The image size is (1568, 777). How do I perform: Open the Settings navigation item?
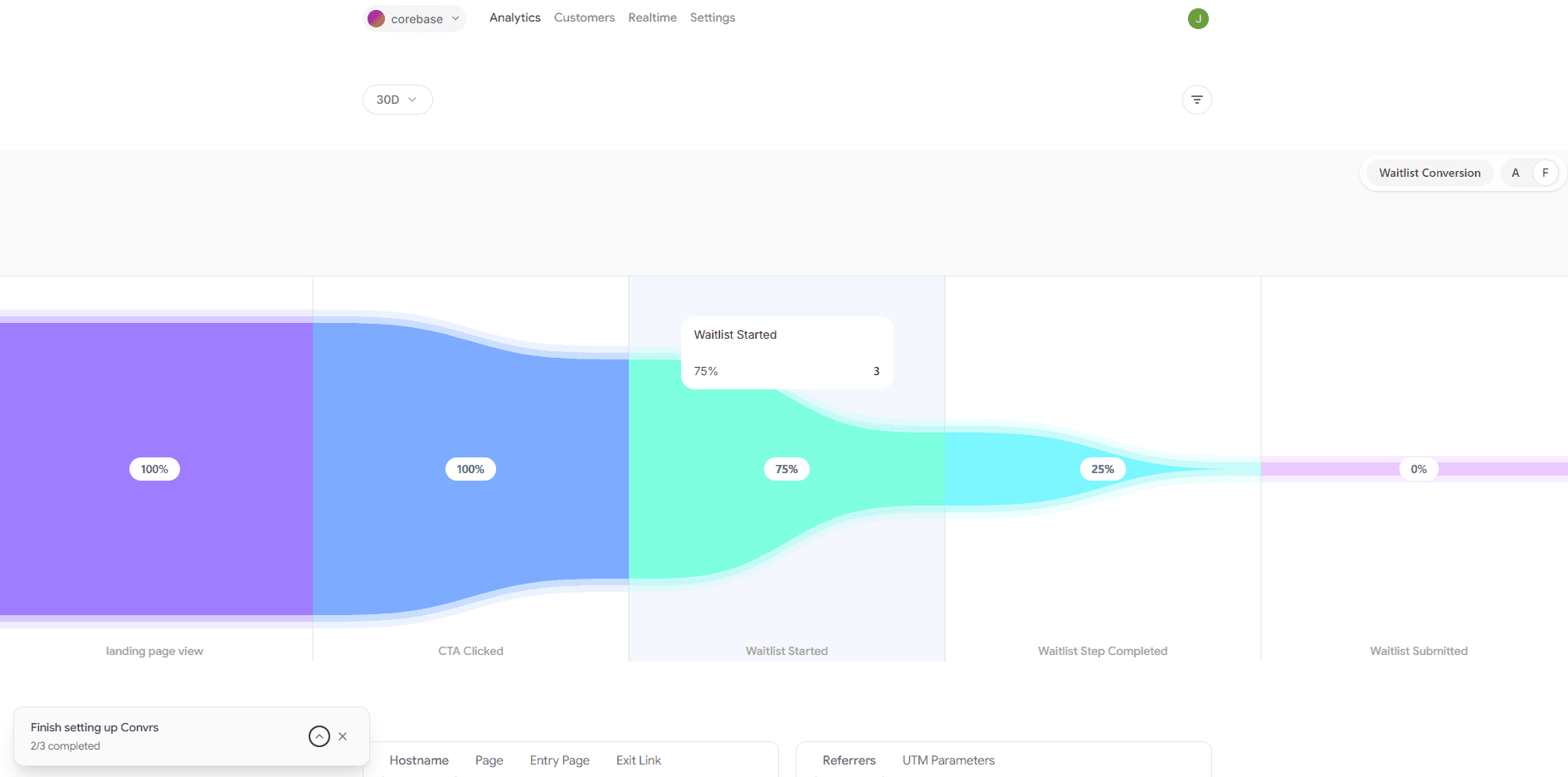pyautogui.click(x=713, y=17)
